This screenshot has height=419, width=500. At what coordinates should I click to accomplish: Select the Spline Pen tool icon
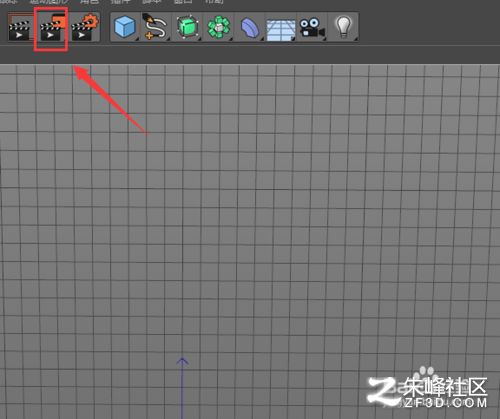coord(154,27)
